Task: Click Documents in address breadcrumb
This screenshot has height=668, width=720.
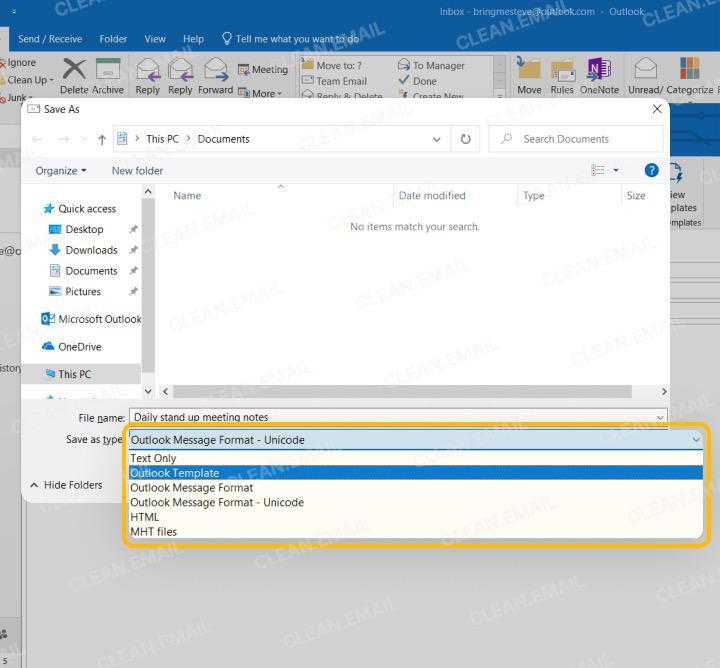Action: 224,139
